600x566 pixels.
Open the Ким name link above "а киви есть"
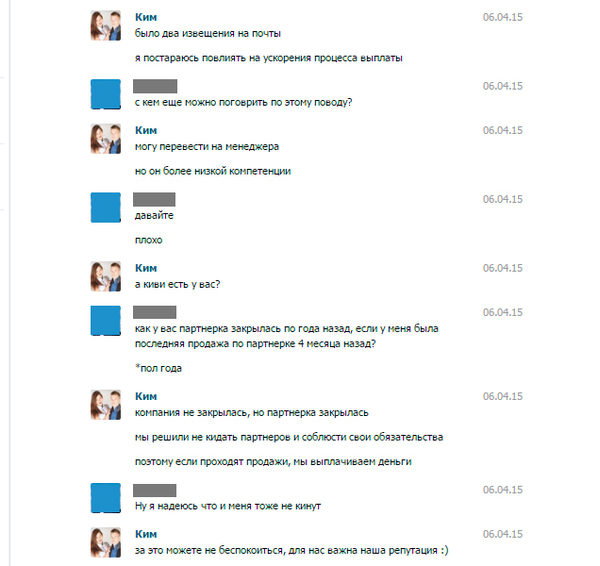click(x=145, y=267)
